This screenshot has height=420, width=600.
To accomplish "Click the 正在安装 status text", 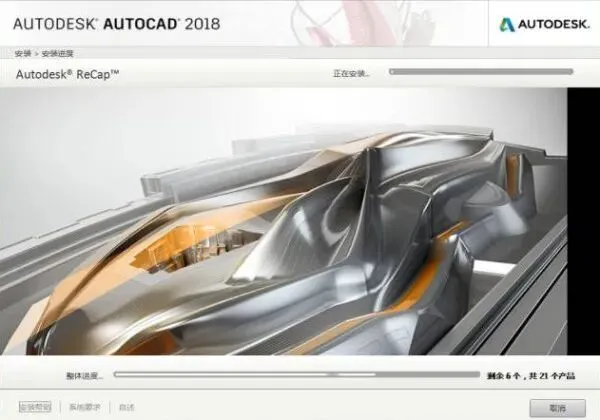I will coord(351,73).
